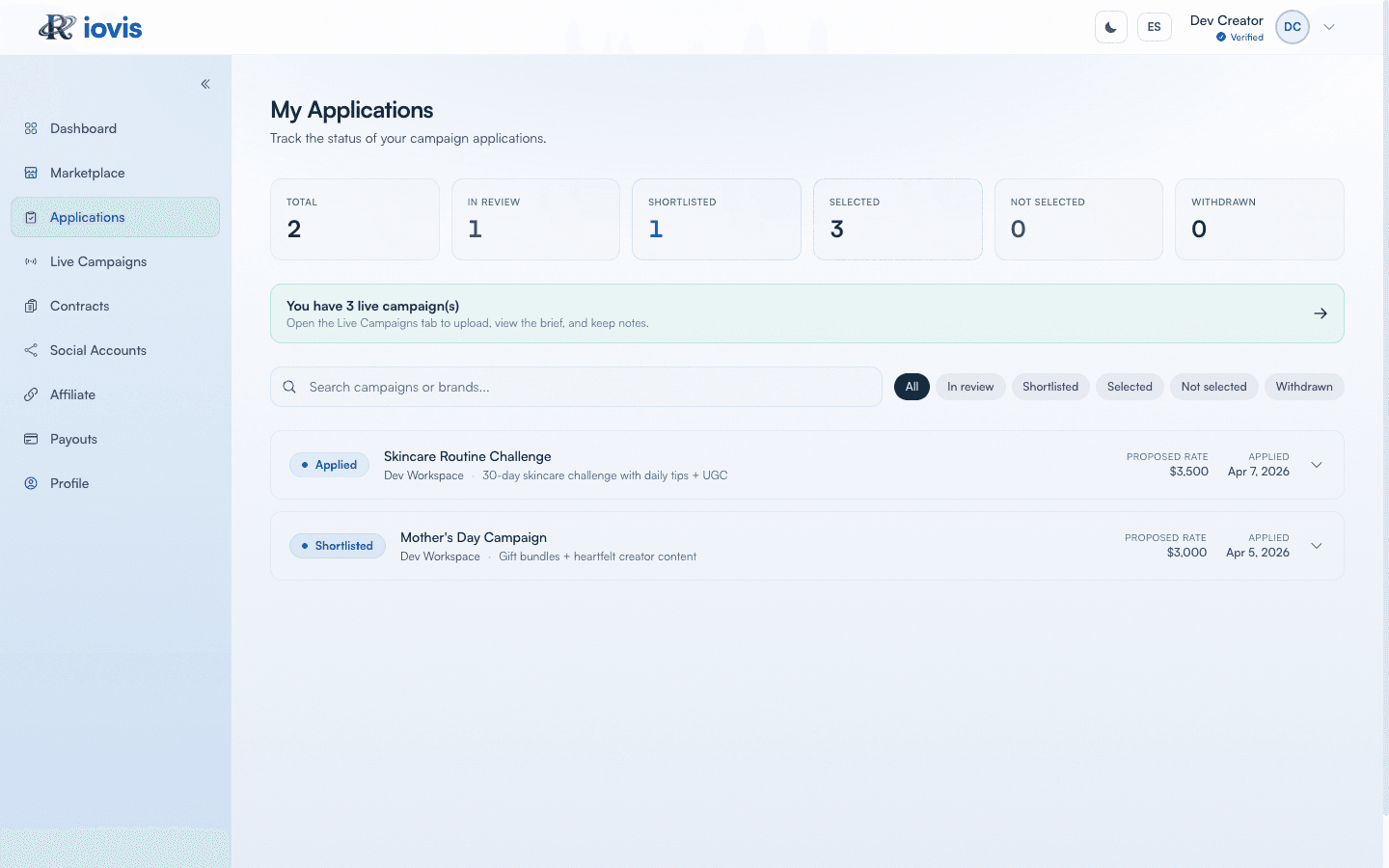Screen dimensions: 1389x868
Task: Click the Affiliate link icon
Action: pyautogui.click(x=31, y=394)
